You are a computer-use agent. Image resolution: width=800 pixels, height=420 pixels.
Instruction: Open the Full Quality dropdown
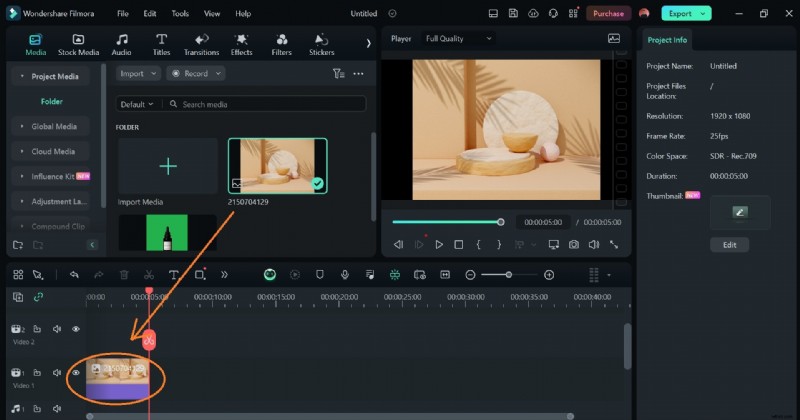(459, 38)
